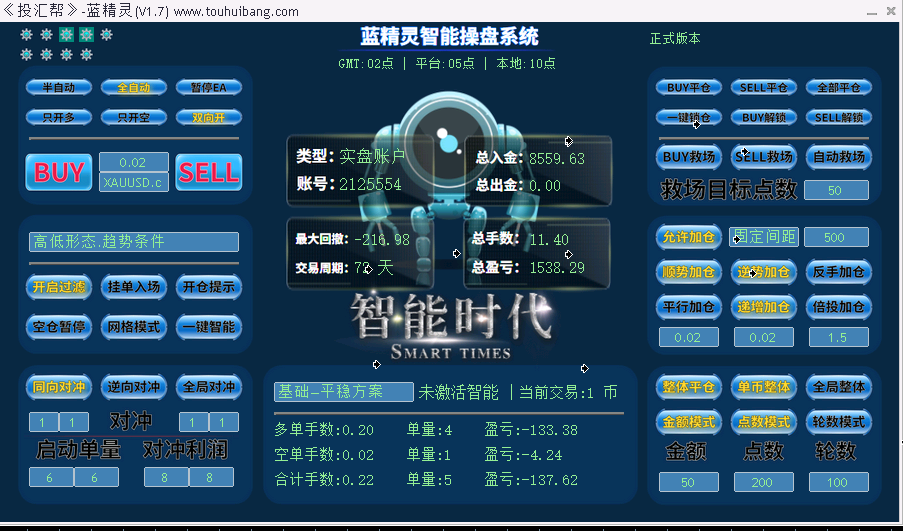The width and height of the screenshot is (903, 531).
Task: Edit the 轮数 rounds value 100
Action: 838,482
